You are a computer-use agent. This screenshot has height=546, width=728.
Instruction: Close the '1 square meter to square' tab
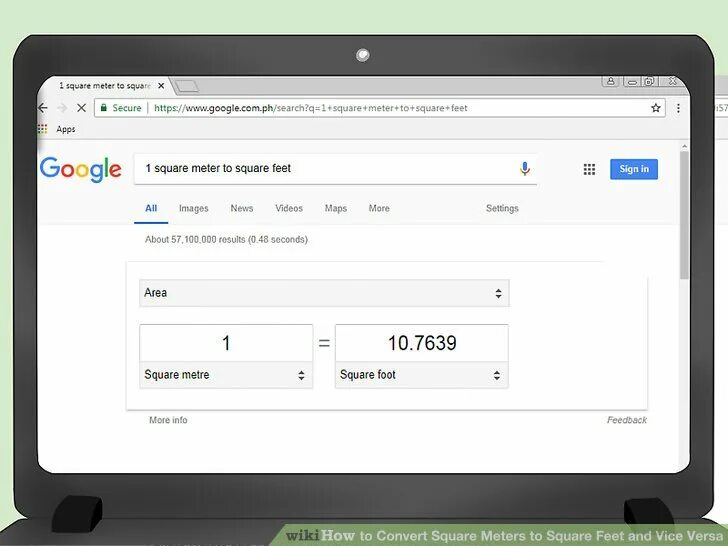(x=161, y=86)
